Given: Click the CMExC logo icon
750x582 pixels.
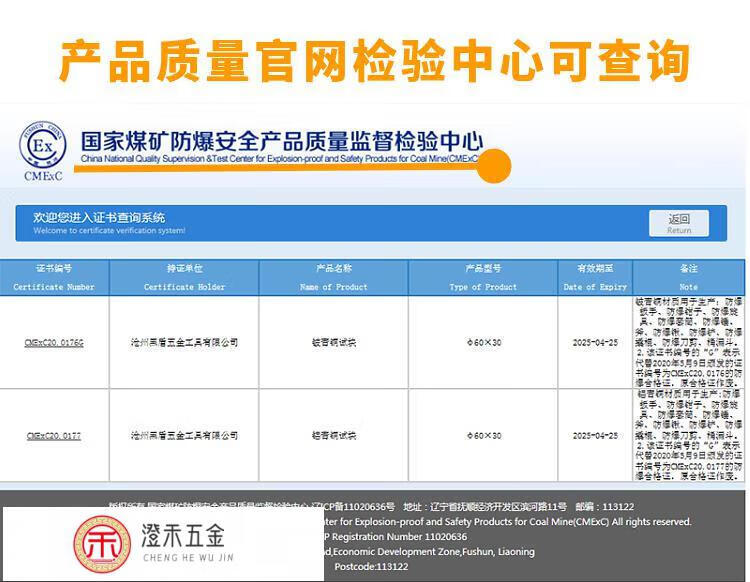Looking at the screenshot, I should pos(41,150).
